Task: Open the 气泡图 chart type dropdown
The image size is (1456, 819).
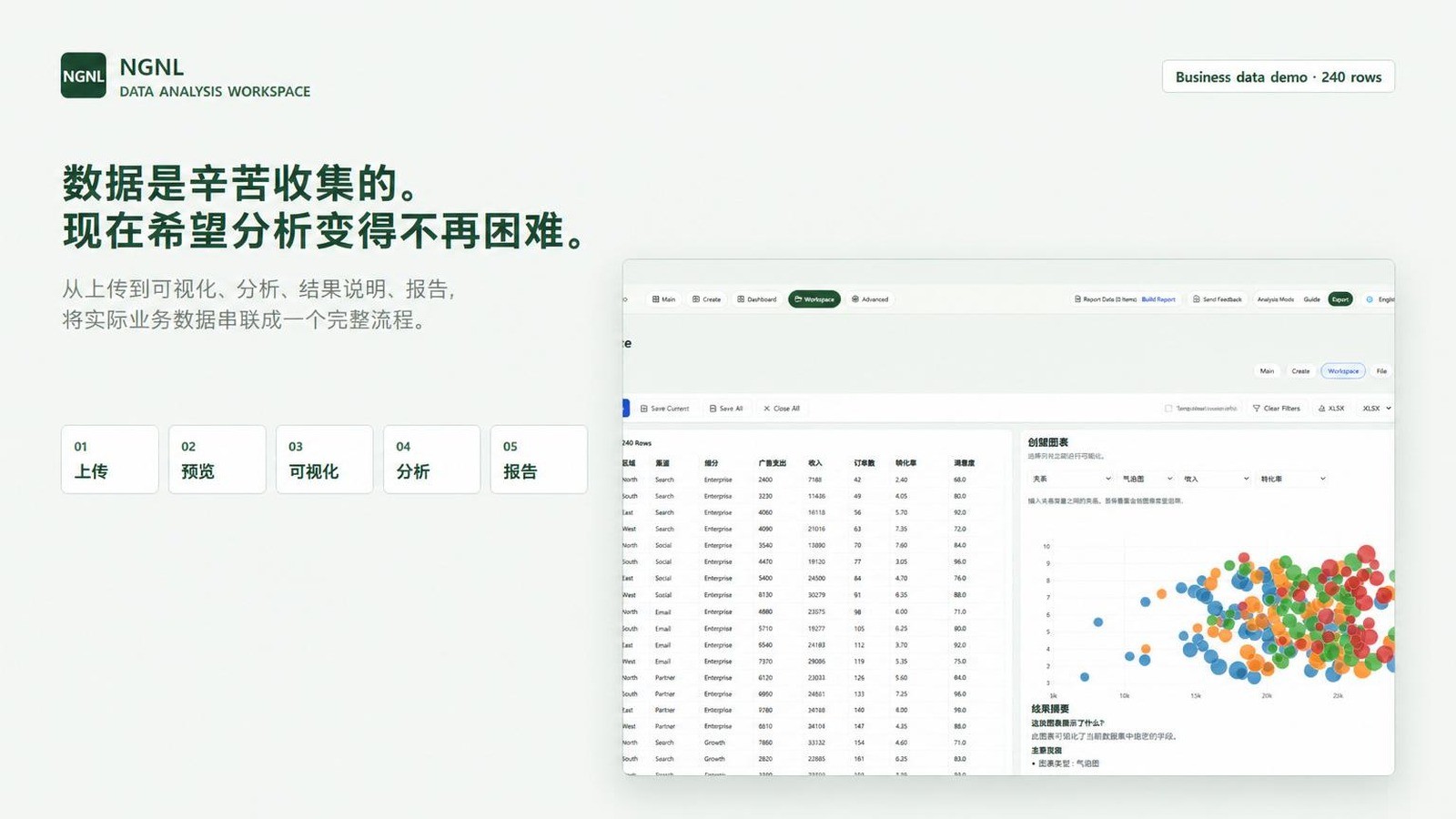Action: [1147, 479]
